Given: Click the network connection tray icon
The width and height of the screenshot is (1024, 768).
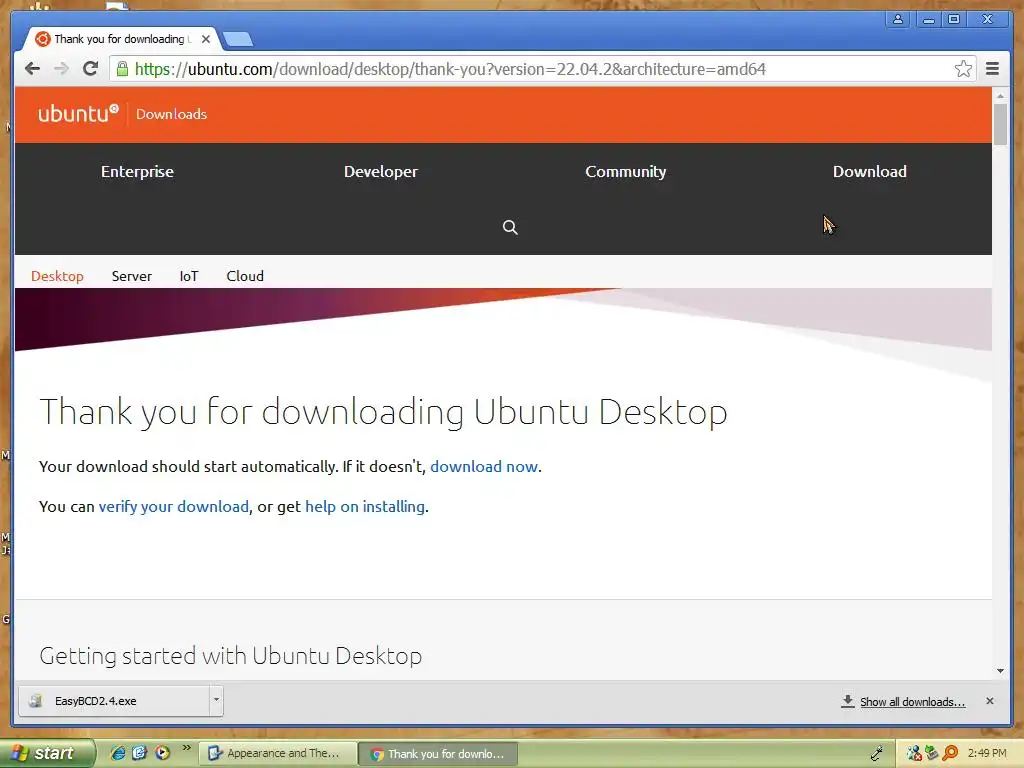Looking at the screenshot, I should [914, 754].
